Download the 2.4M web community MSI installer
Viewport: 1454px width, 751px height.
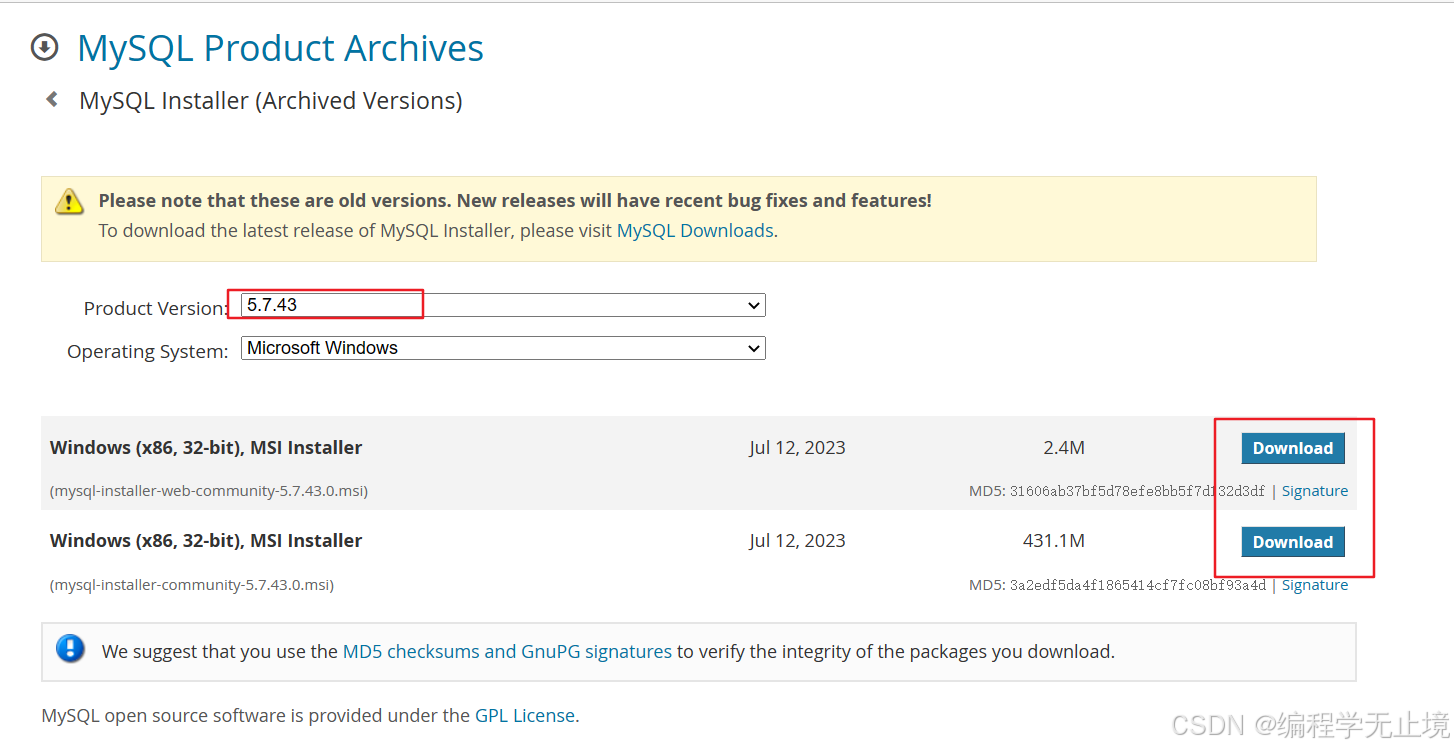pyautogui.click(x=1293, y=448)
